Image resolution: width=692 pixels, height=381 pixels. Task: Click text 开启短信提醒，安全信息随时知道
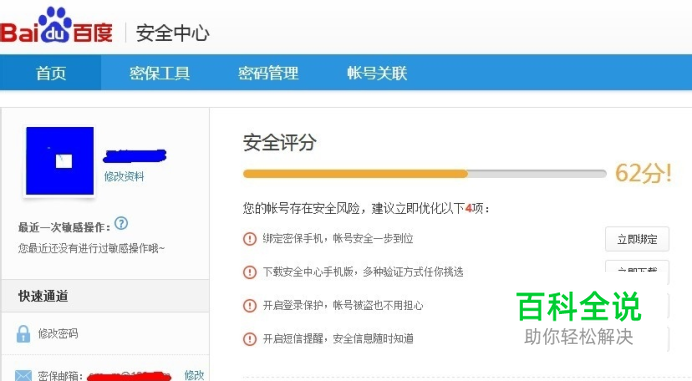pos(338,339)
